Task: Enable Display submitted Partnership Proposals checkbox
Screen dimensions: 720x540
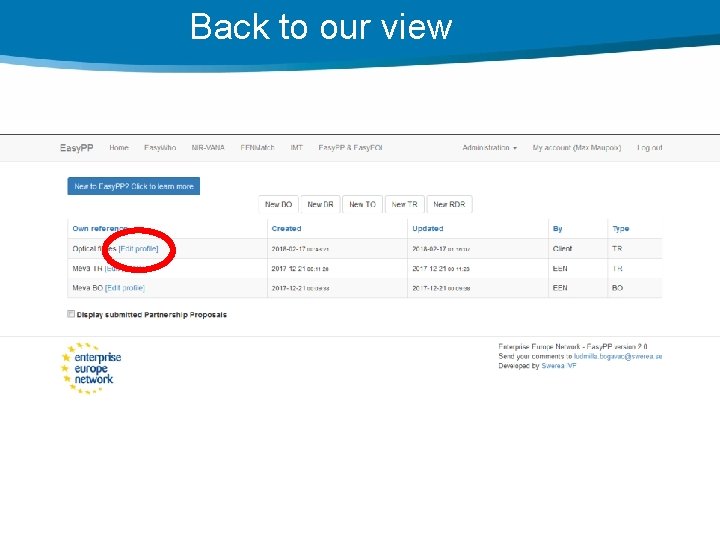Action: point(71,314)
